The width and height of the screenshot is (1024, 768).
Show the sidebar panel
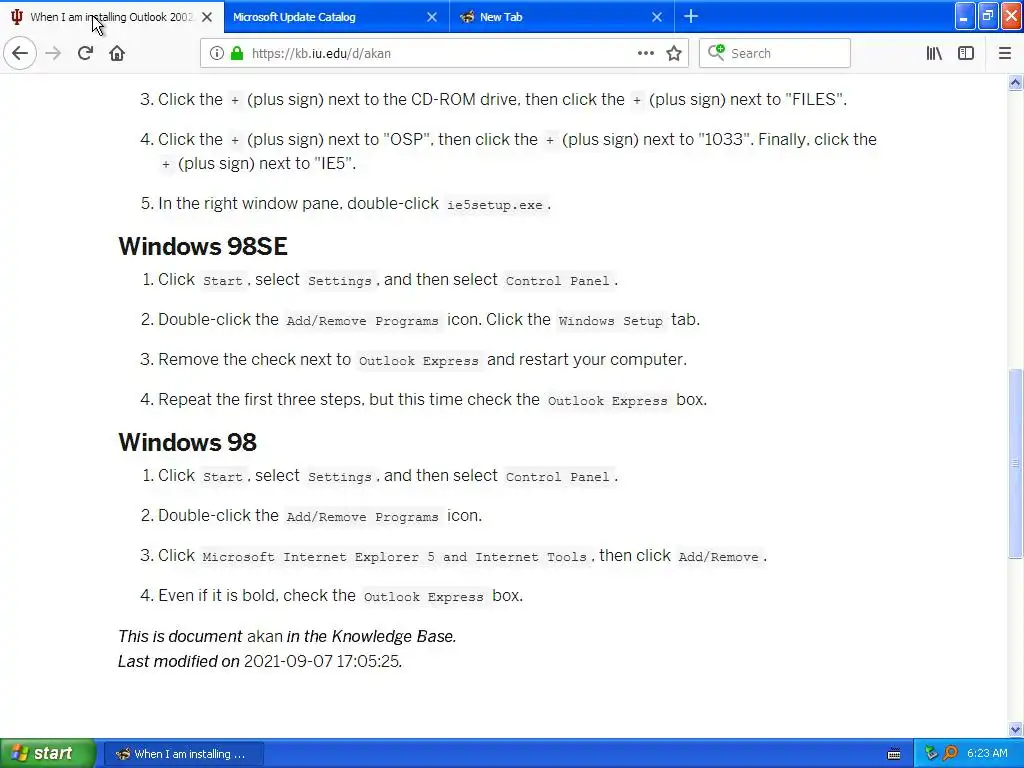[x=966, y=54]
